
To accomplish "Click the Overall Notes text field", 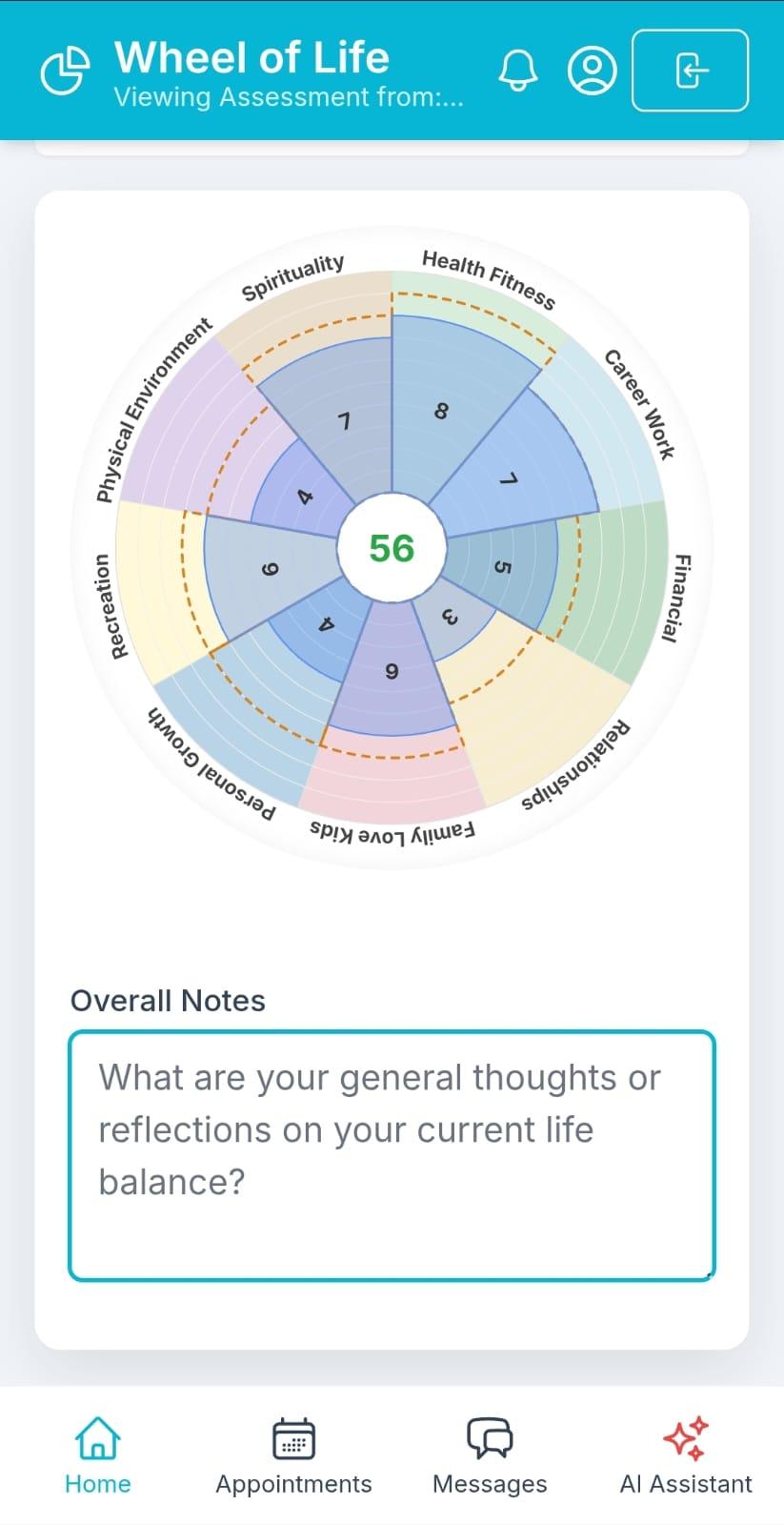I will (x=392, y=1155).
